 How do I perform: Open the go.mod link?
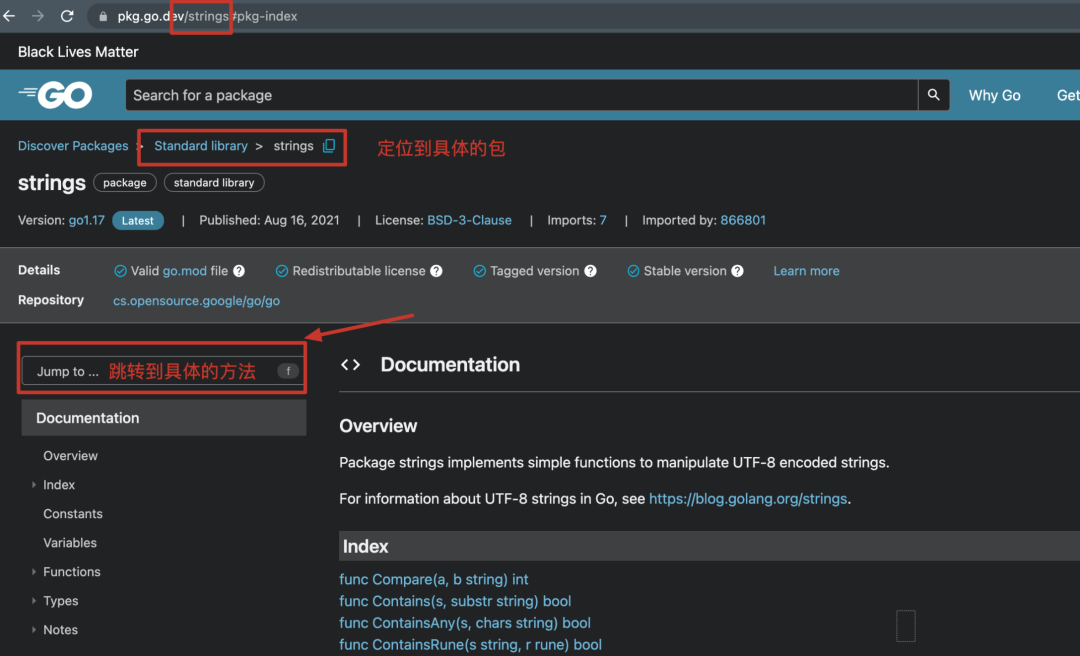coord(185,271)
